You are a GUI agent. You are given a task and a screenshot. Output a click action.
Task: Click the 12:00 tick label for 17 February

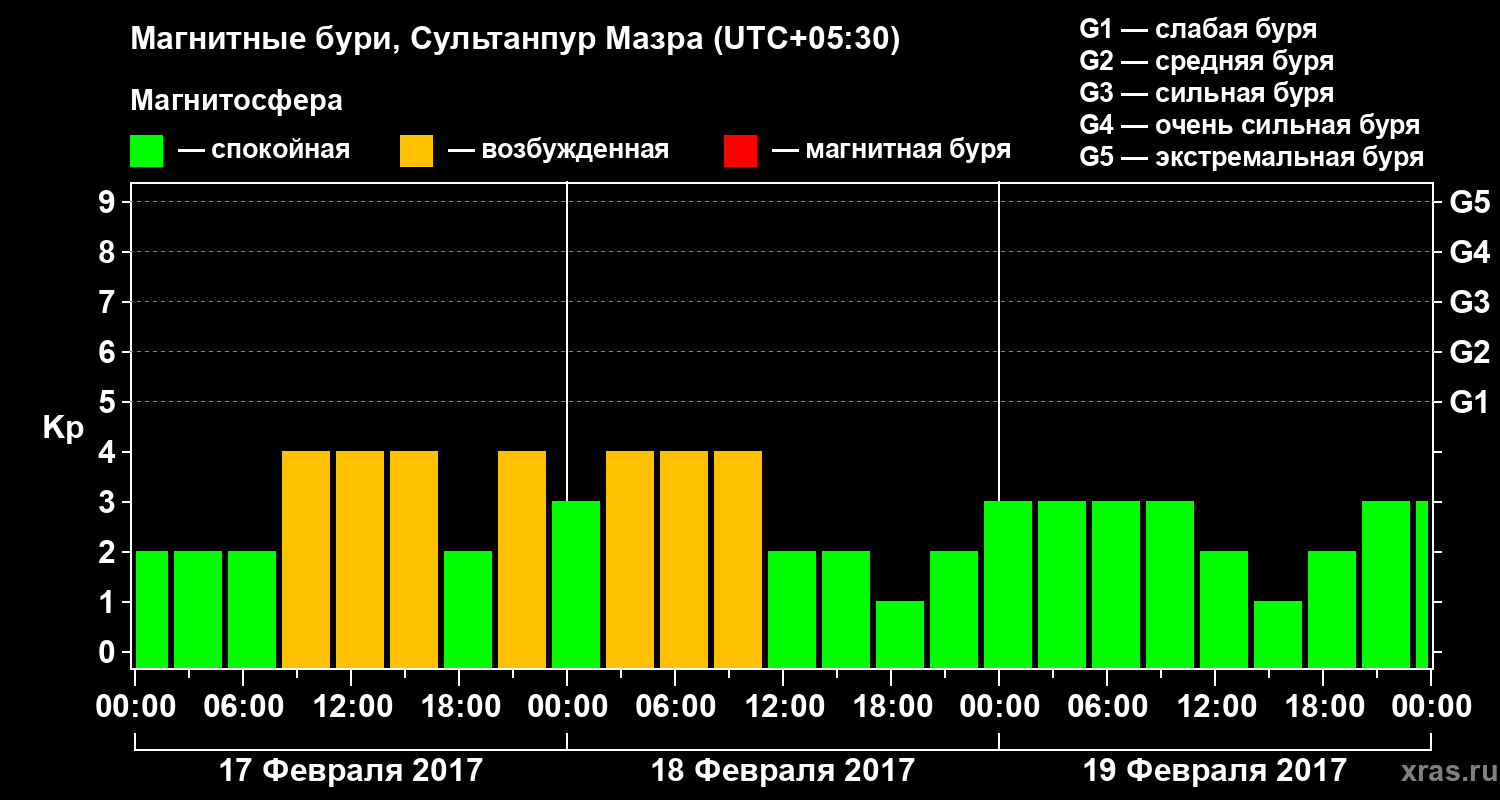351,706
